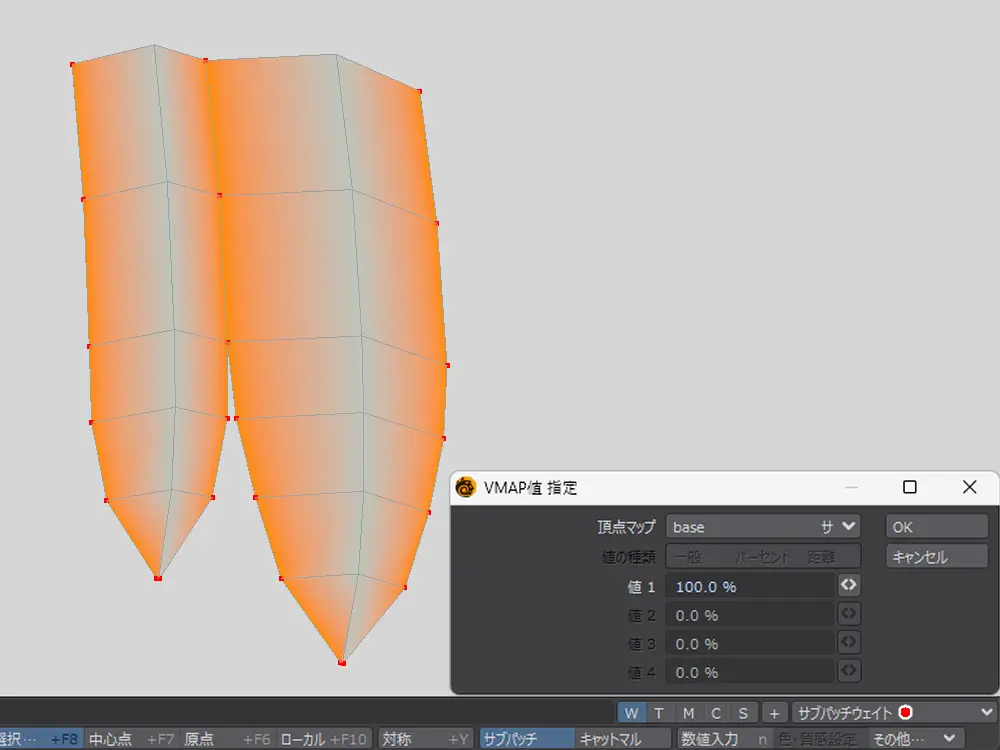Viewport: 1000px width, 750px height.
Task: Click the キャンセル button
Action: [x=936, y=556]
